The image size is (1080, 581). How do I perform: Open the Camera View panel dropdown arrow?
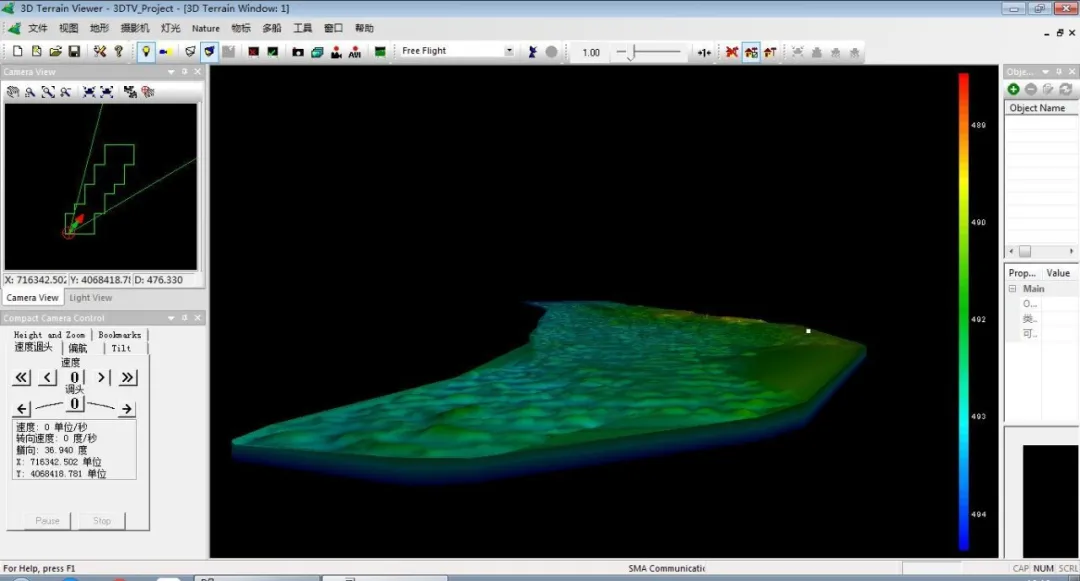click(171, 72)
